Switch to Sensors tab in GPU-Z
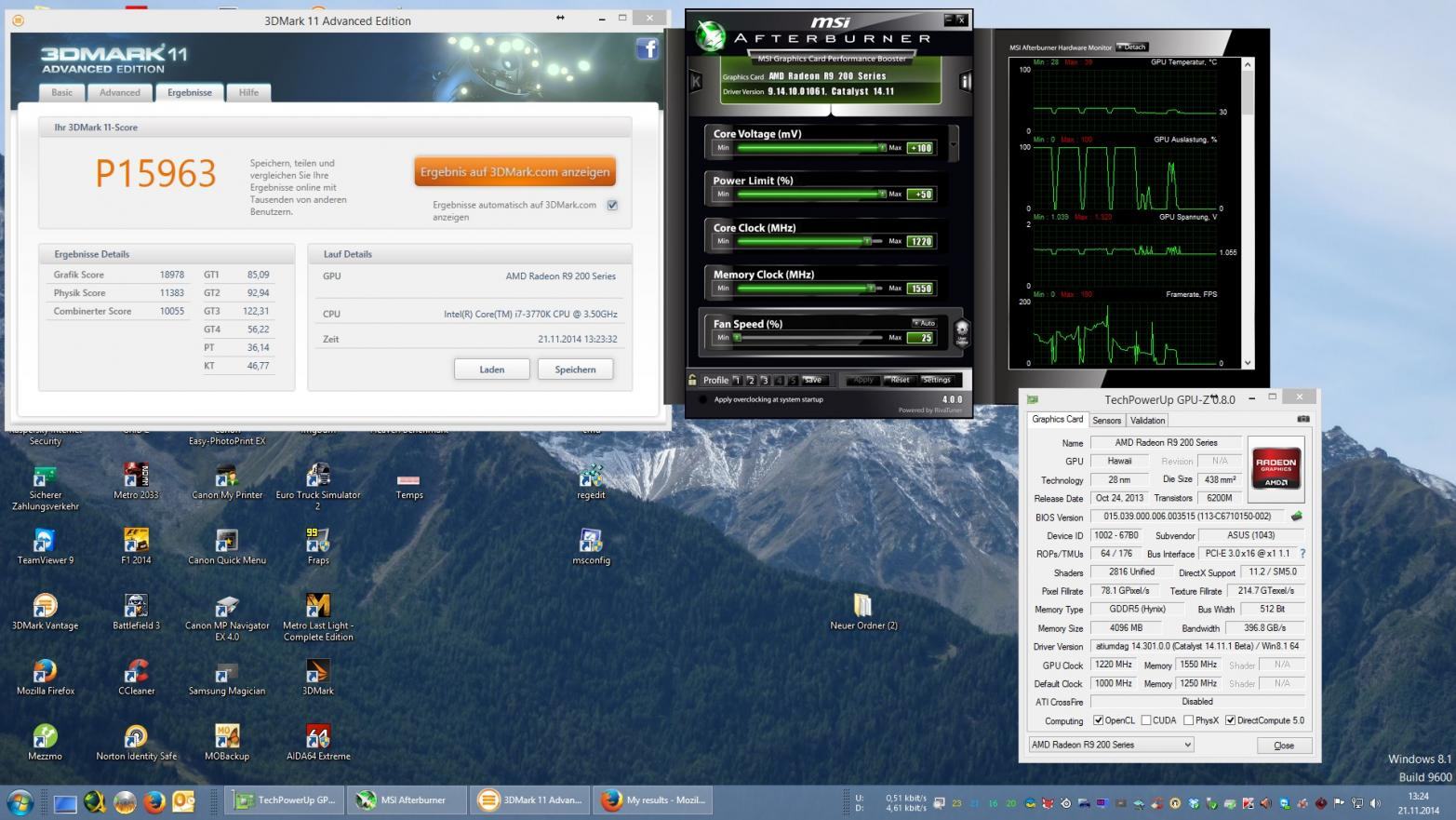The height and width of the screenshot is (820, 1456). 1106,420
